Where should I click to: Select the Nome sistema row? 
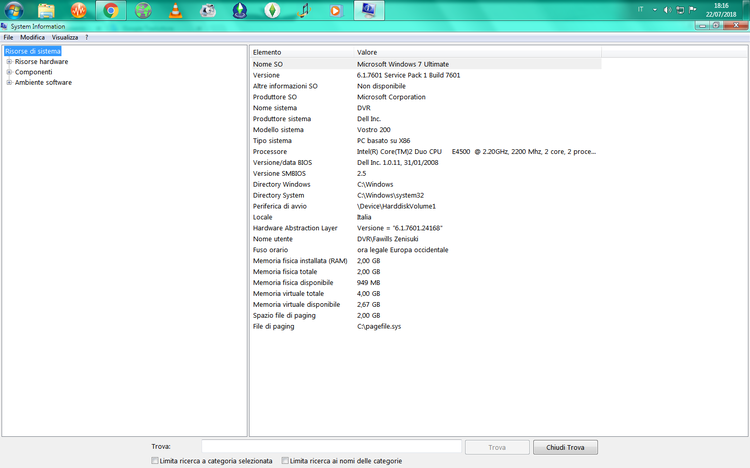coord(426,108)
